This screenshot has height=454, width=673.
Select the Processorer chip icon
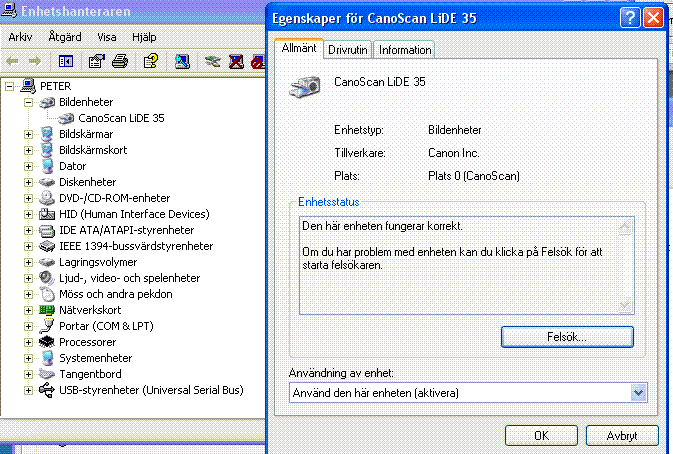coord(47,342)
